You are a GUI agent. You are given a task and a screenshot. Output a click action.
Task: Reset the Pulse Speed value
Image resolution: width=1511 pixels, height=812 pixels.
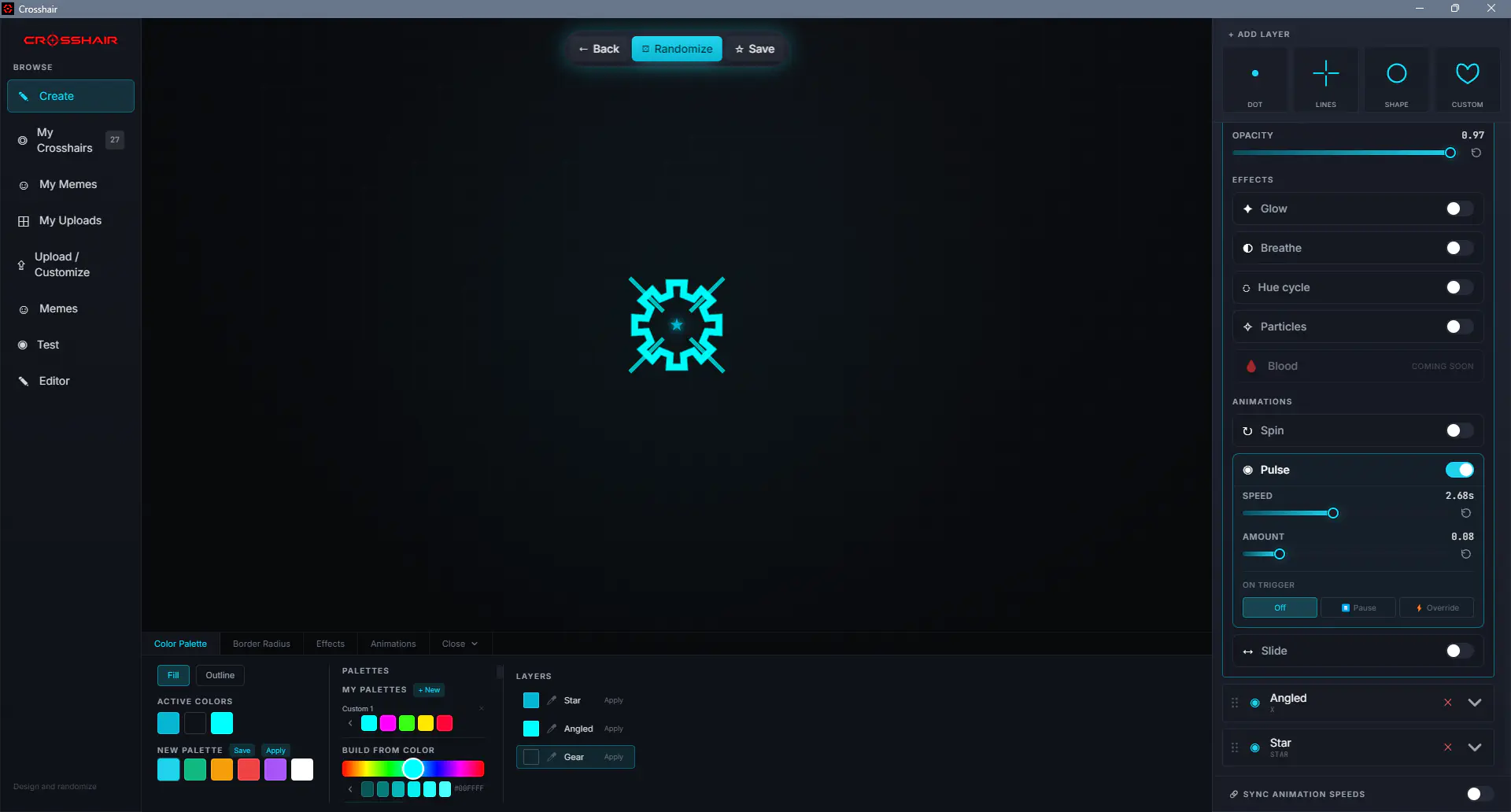[x=1466, y=513]
